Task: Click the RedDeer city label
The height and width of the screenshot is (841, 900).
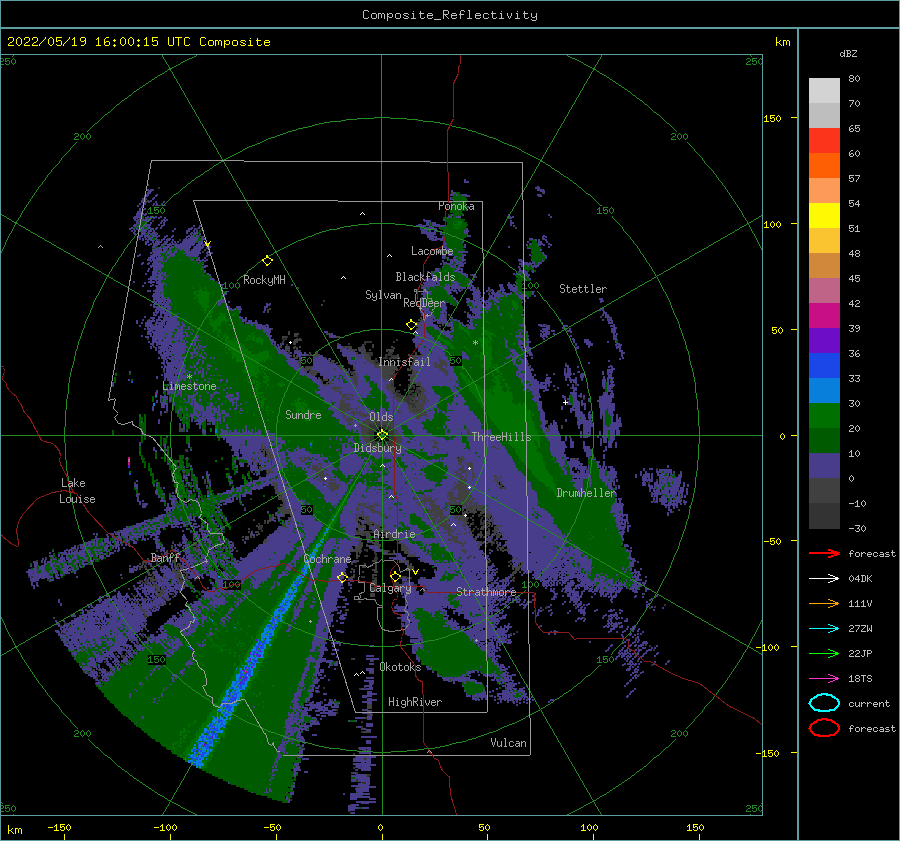Action: [x=424, y=303]
